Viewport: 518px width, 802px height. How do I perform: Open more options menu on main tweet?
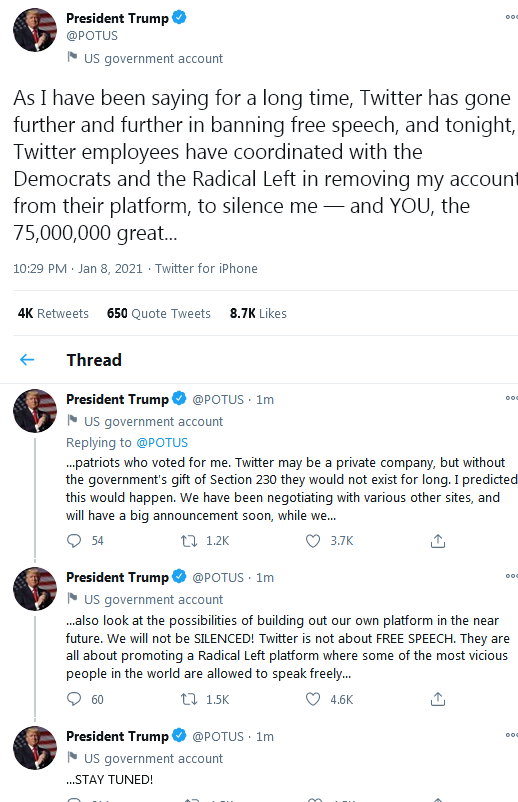[x=511, y=17]
